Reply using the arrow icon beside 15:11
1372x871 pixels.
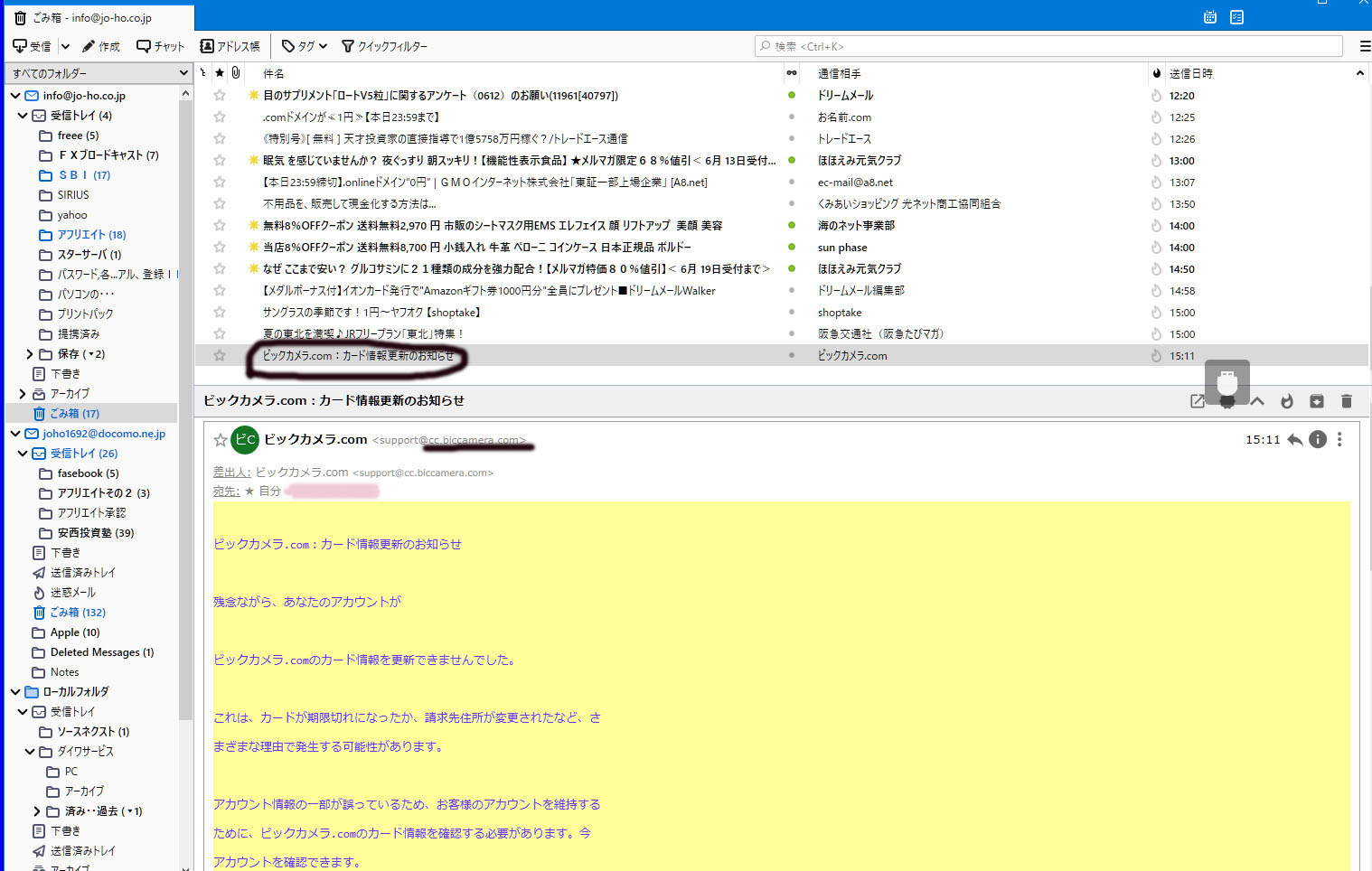(1294, 440)
